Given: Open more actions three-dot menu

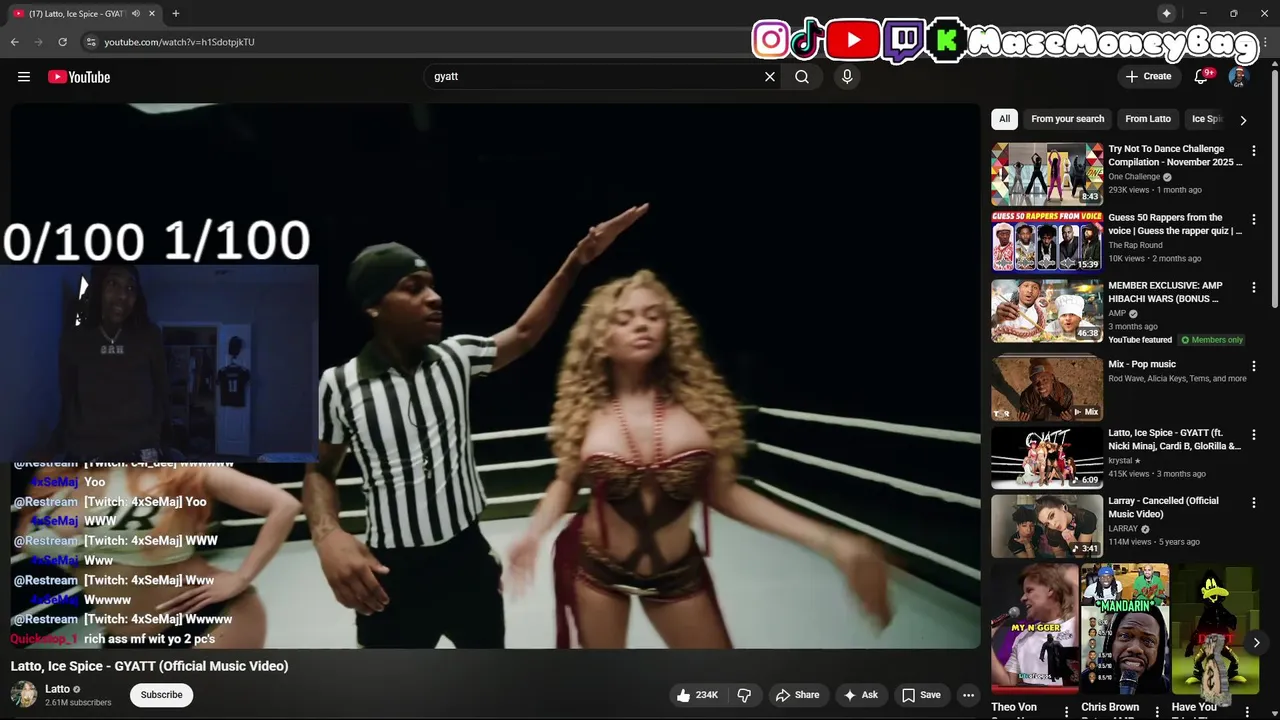Looking at the screenshot, I should [968, 695].
